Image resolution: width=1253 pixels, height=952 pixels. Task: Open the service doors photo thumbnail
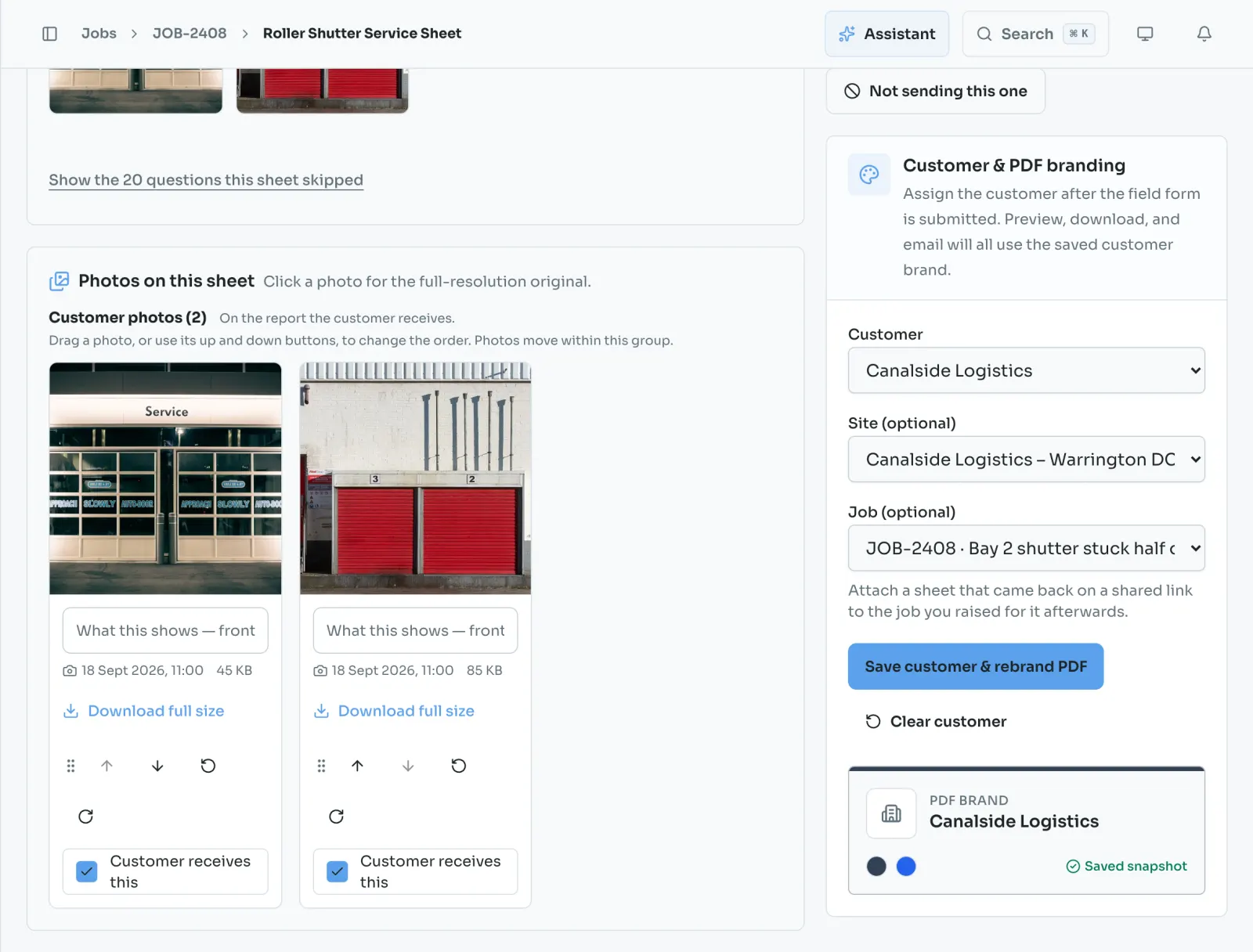pos(165,478)
